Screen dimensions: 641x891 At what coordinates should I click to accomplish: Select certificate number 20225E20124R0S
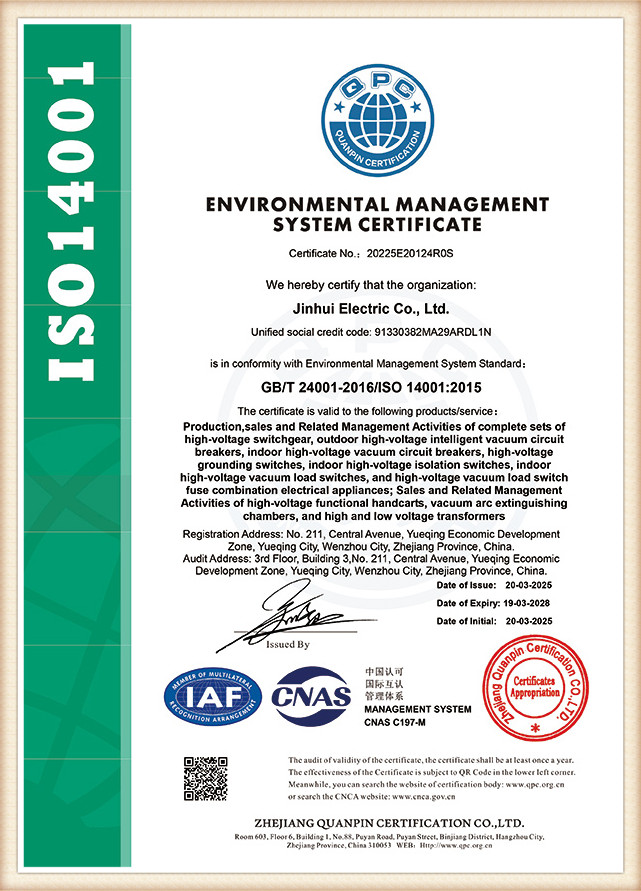410,253
